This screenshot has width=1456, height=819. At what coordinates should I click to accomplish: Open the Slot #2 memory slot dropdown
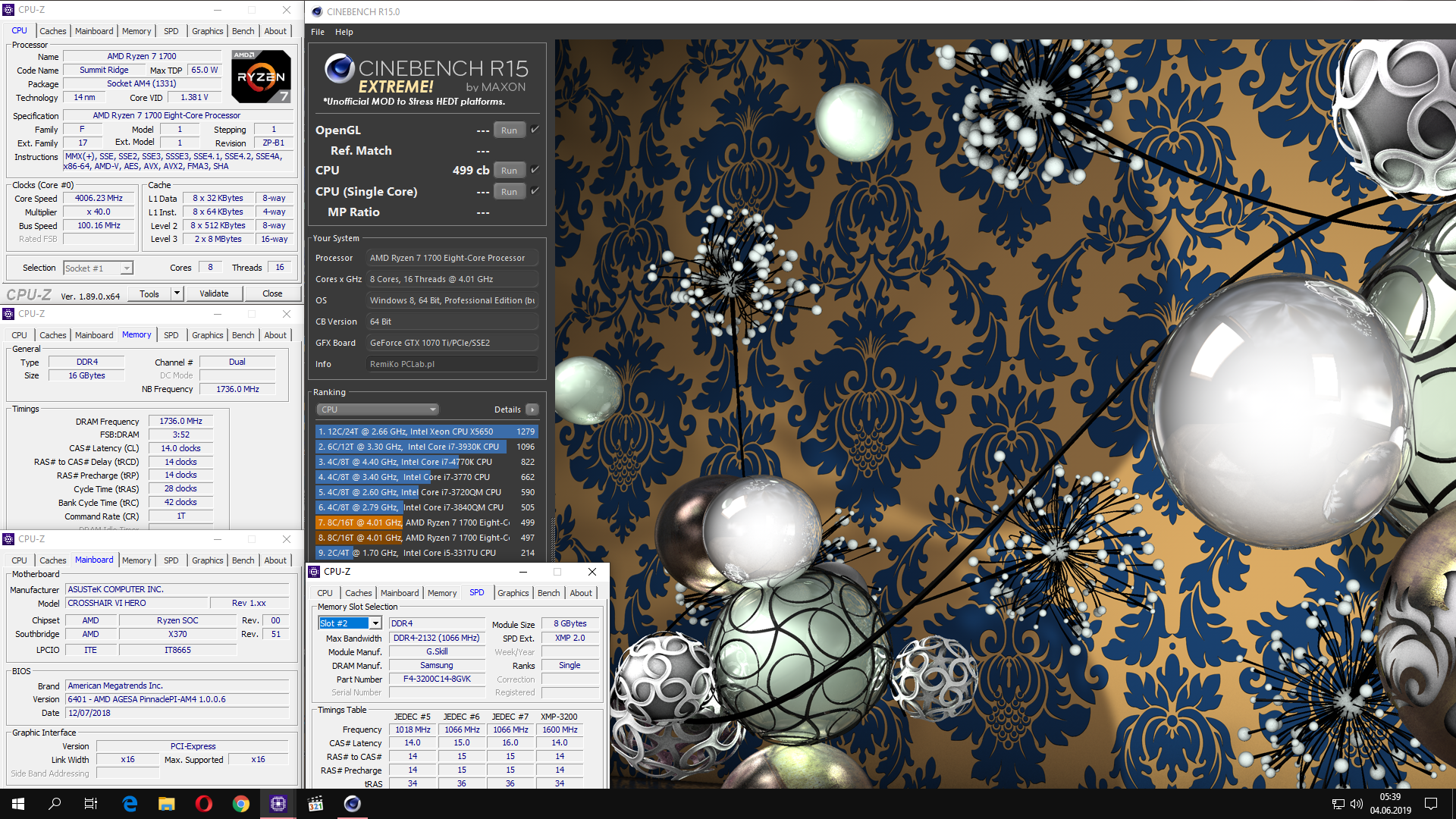pyautogui.click(x=350, y=623)
